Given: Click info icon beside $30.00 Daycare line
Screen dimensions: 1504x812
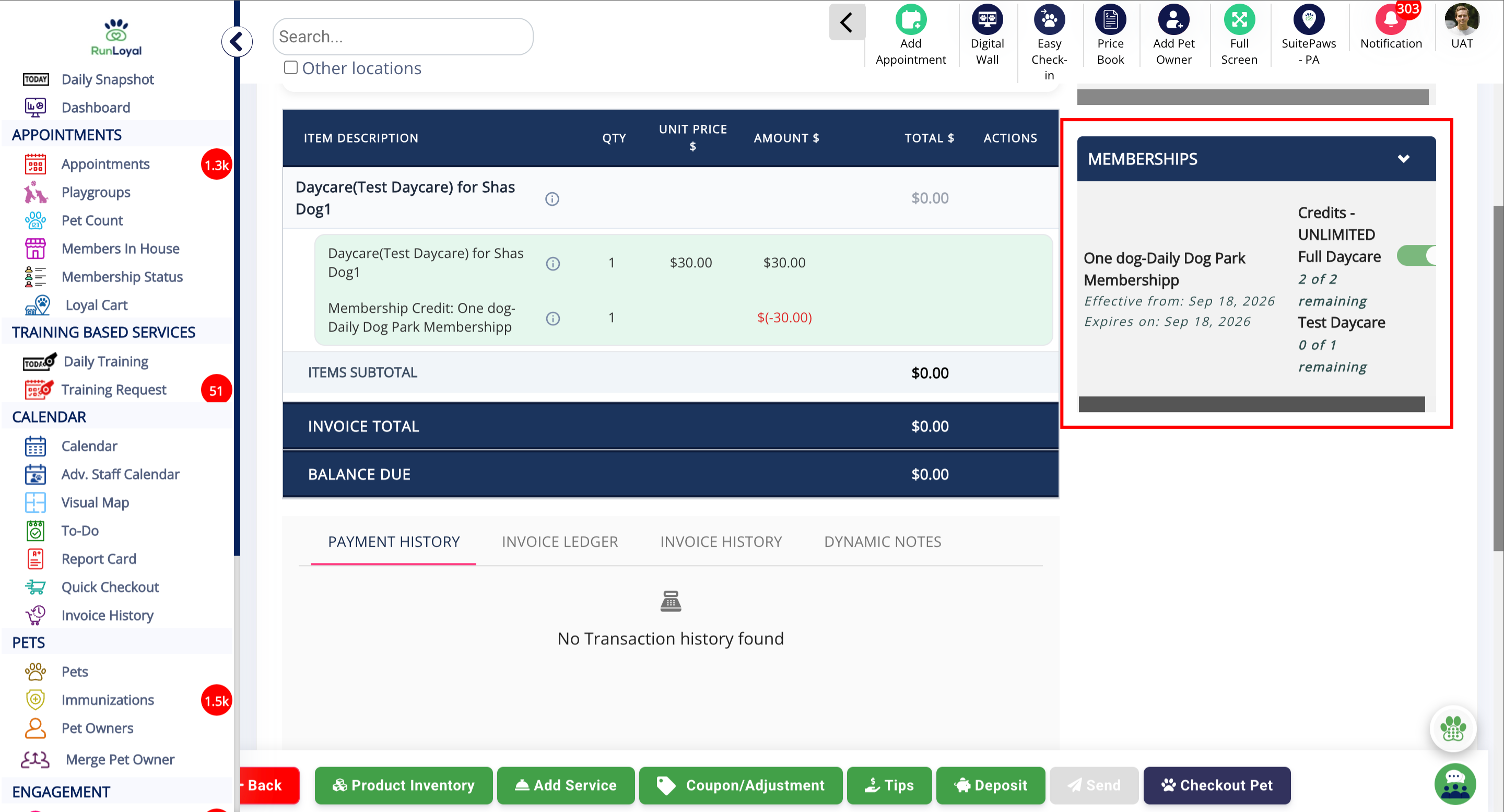Looking at the screenshot, I should pyautogui.click(x=553, y=263).
